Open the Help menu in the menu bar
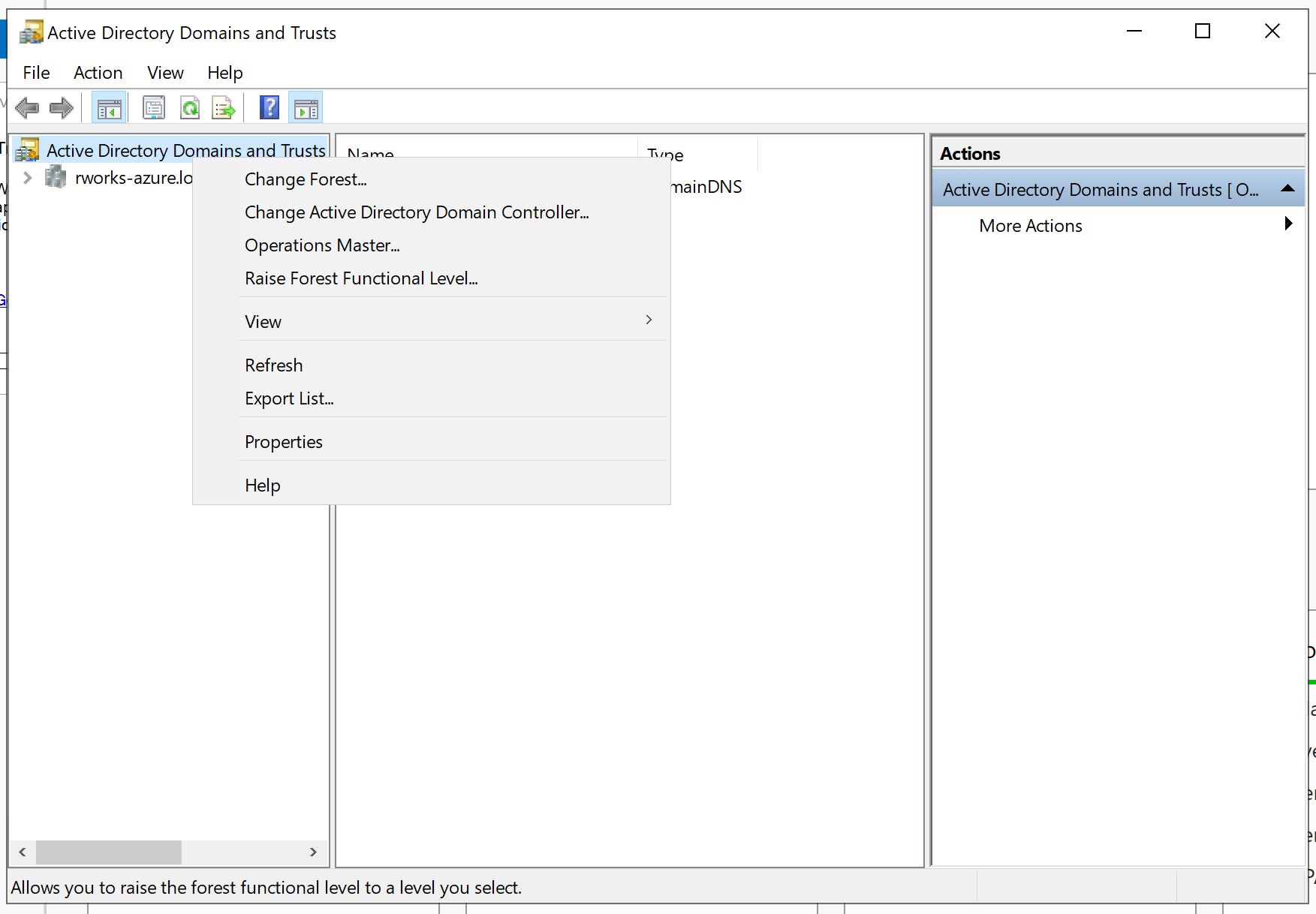The height and width of the screenshot is (914, 1316). tap(225, 73)
